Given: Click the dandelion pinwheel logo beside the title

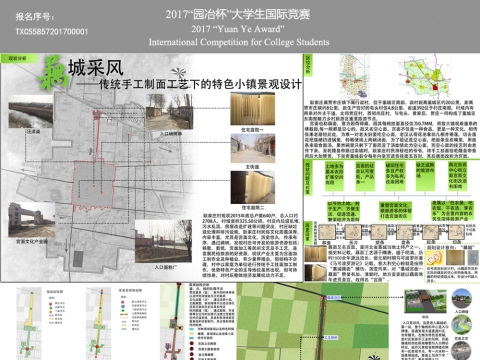Looking at the screenshot, I should coord(178,73).
